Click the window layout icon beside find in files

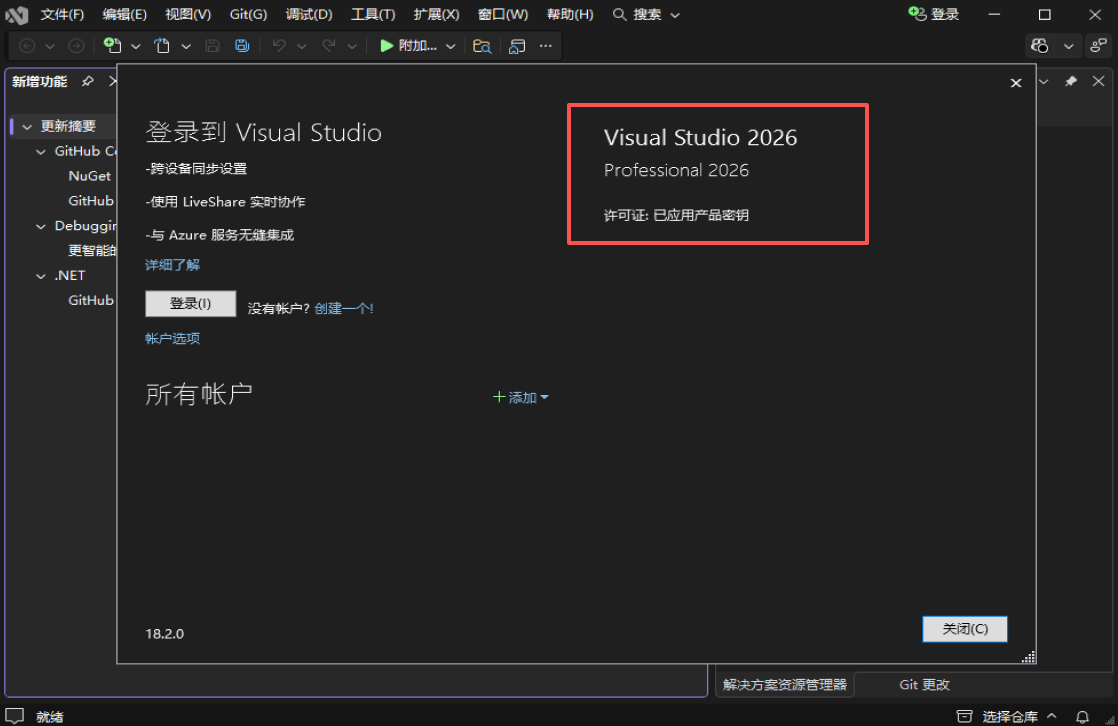point(517,46)
